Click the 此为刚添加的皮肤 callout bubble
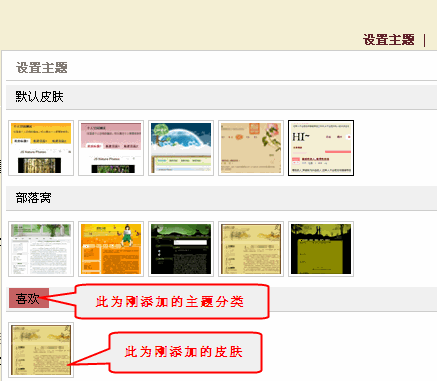Viewport: 437px width, 381px height. (x=185, y=352)
